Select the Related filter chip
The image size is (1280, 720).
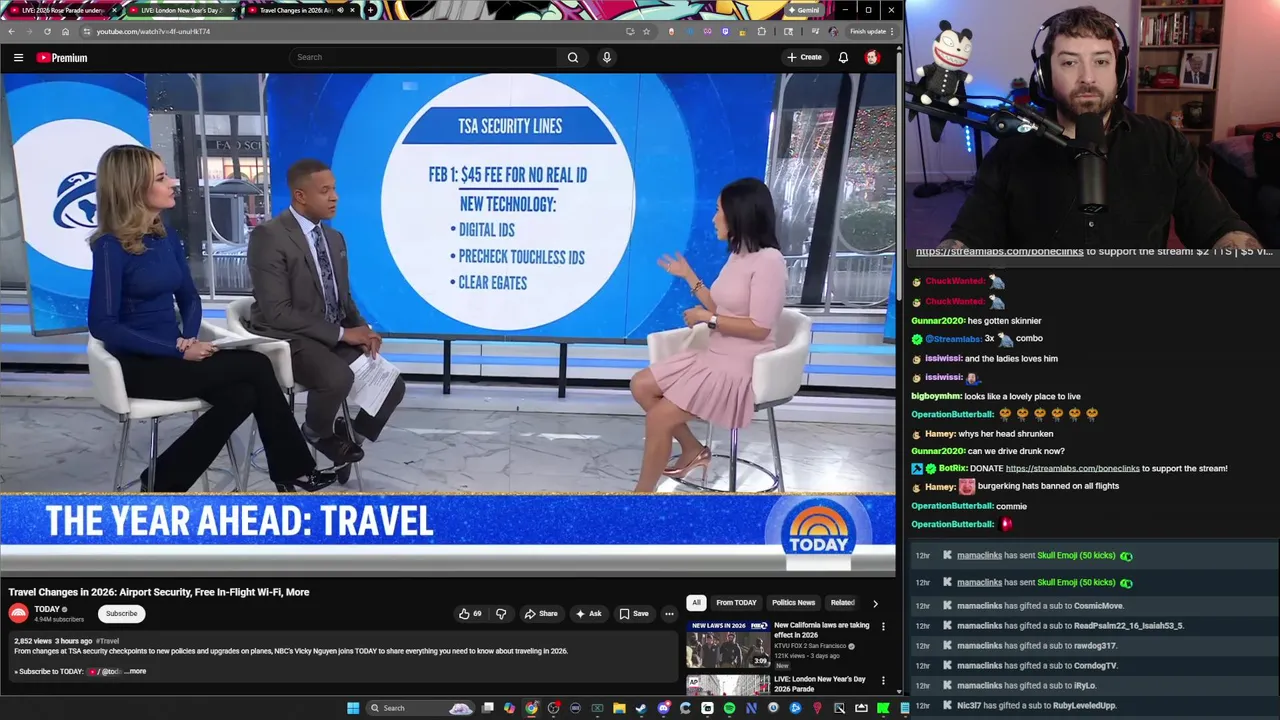click(x=842, y=603)
